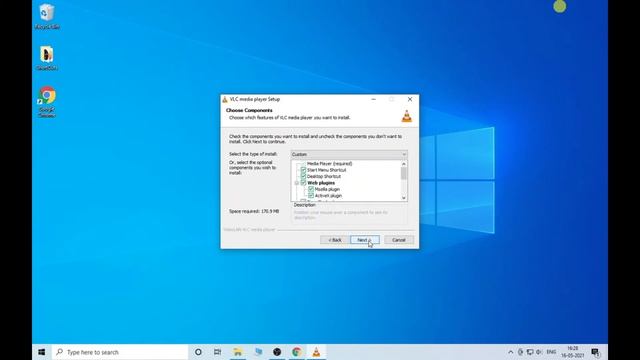Uncheck the ActiveX plugin checkbox

311,196
